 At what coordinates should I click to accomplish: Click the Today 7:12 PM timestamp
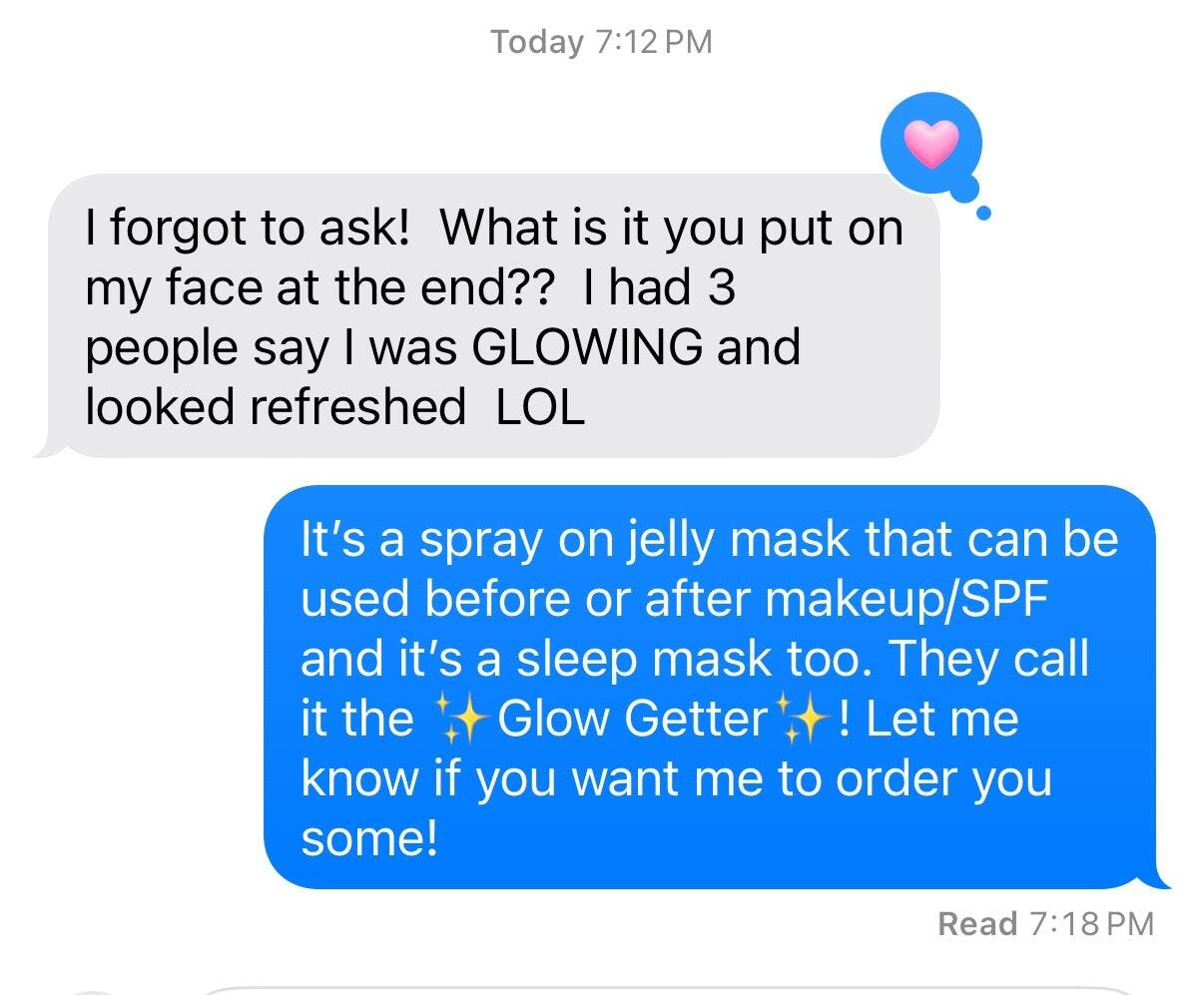[x=601, y=42]
